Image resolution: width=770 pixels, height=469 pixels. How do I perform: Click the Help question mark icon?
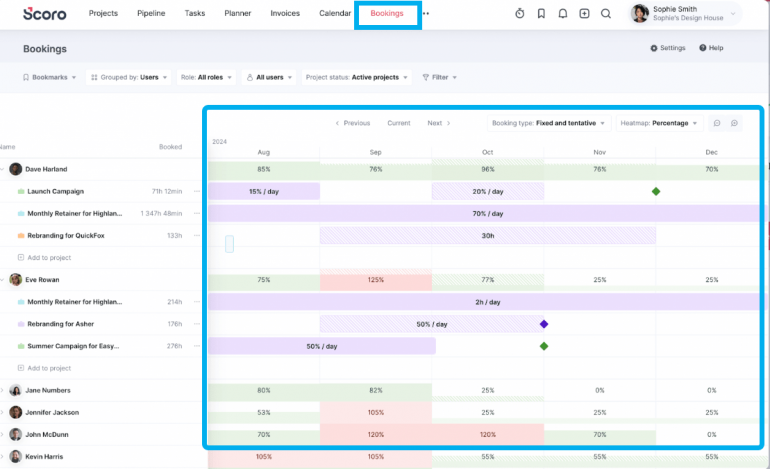tap(711, 48)
